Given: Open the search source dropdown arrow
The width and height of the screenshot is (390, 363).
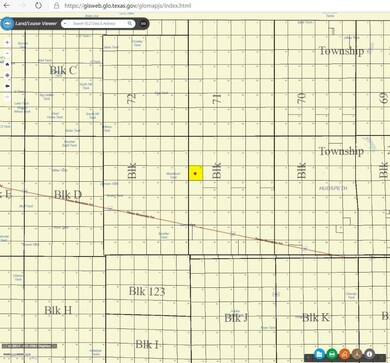Looking at the screenshot, I should click(x=65, y=24).
